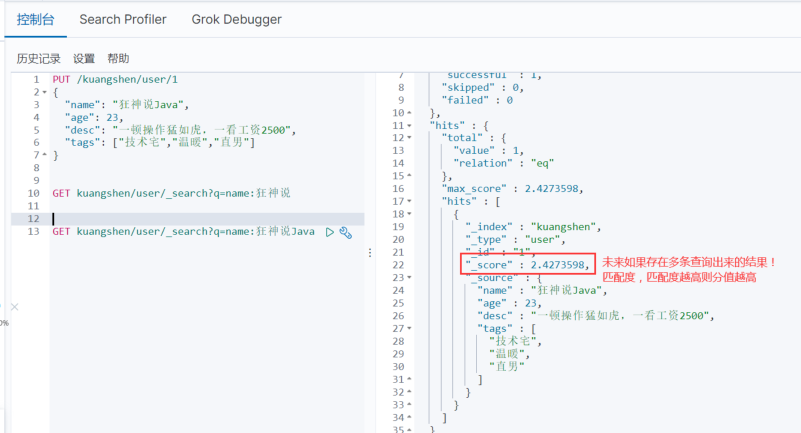This screenshot has width=801, height=433.
Task: Collapse the "tags" array in the response
Action: pos(411,328)
